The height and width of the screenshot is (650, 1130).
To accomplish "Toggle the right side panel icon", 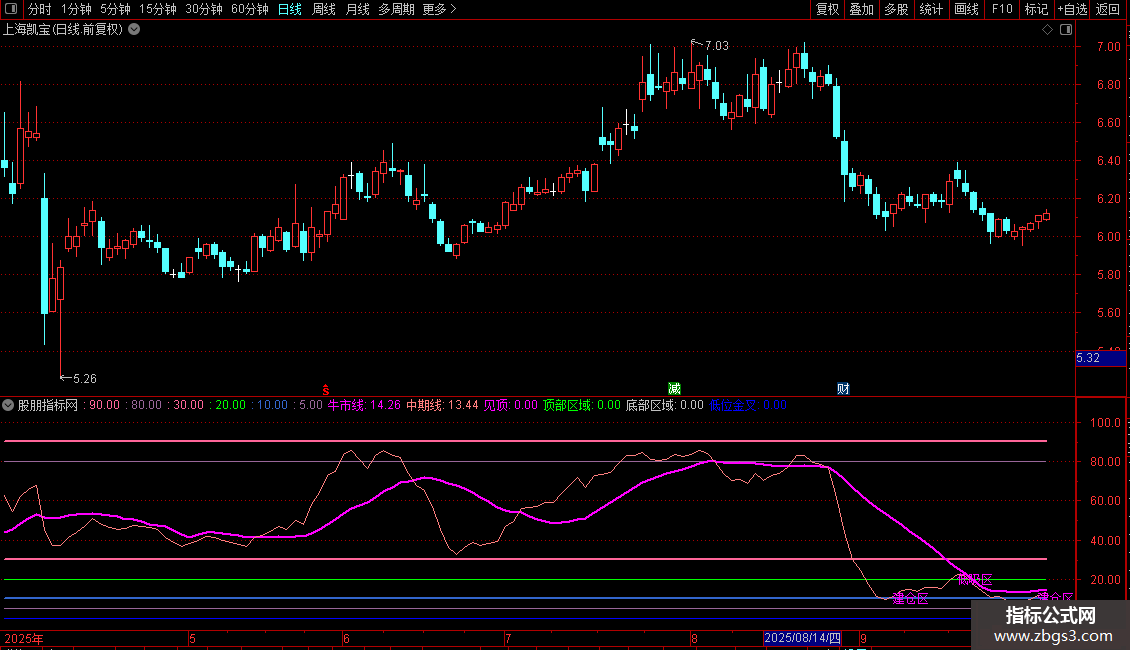I will tap(1064, 30).
